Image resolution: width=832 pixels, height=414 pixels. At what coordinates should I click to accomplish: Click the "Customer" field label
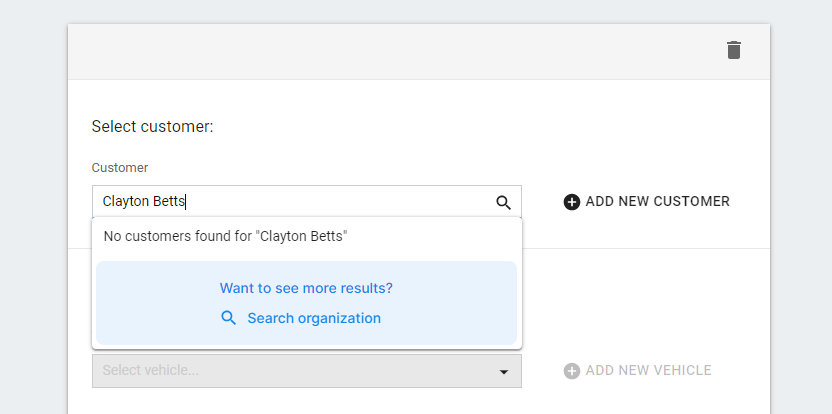point(120,168)
